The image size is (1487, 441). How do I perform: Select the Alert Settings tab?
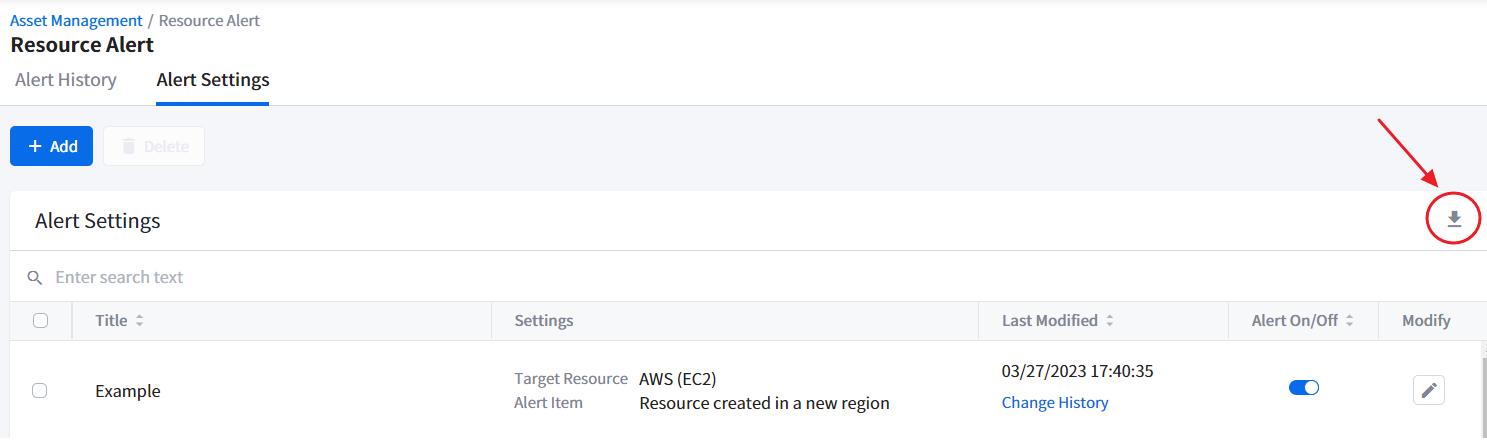pyautogui.click(x=213, y=80)
